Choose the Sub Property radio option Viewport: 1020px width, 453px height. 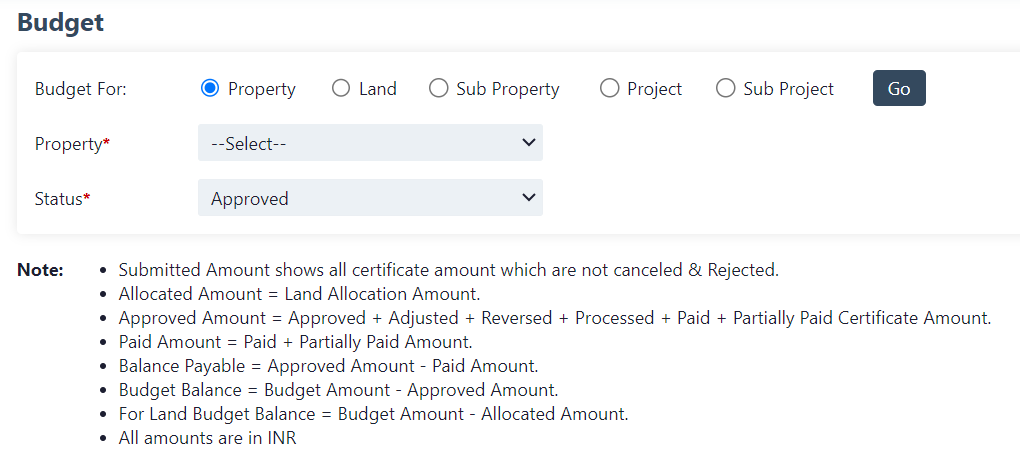438,89
